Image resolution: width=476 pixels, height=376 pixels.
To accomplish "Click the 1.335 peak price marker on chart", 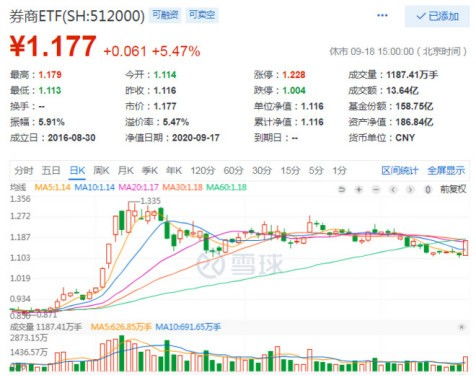I will tap(151, 201).
